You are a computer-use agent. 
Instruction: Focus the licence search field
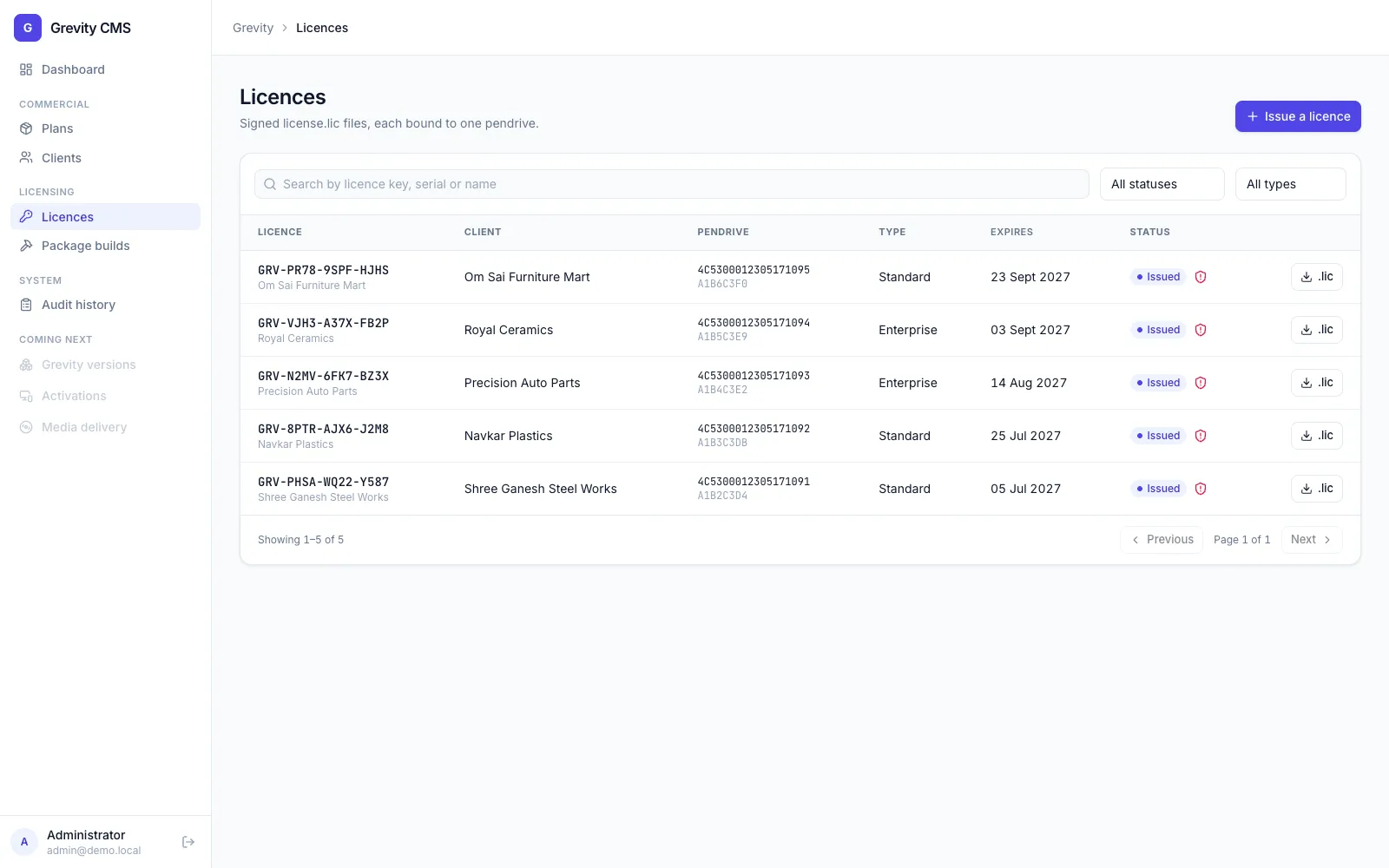pyautogui.click(x=671, y=184)
